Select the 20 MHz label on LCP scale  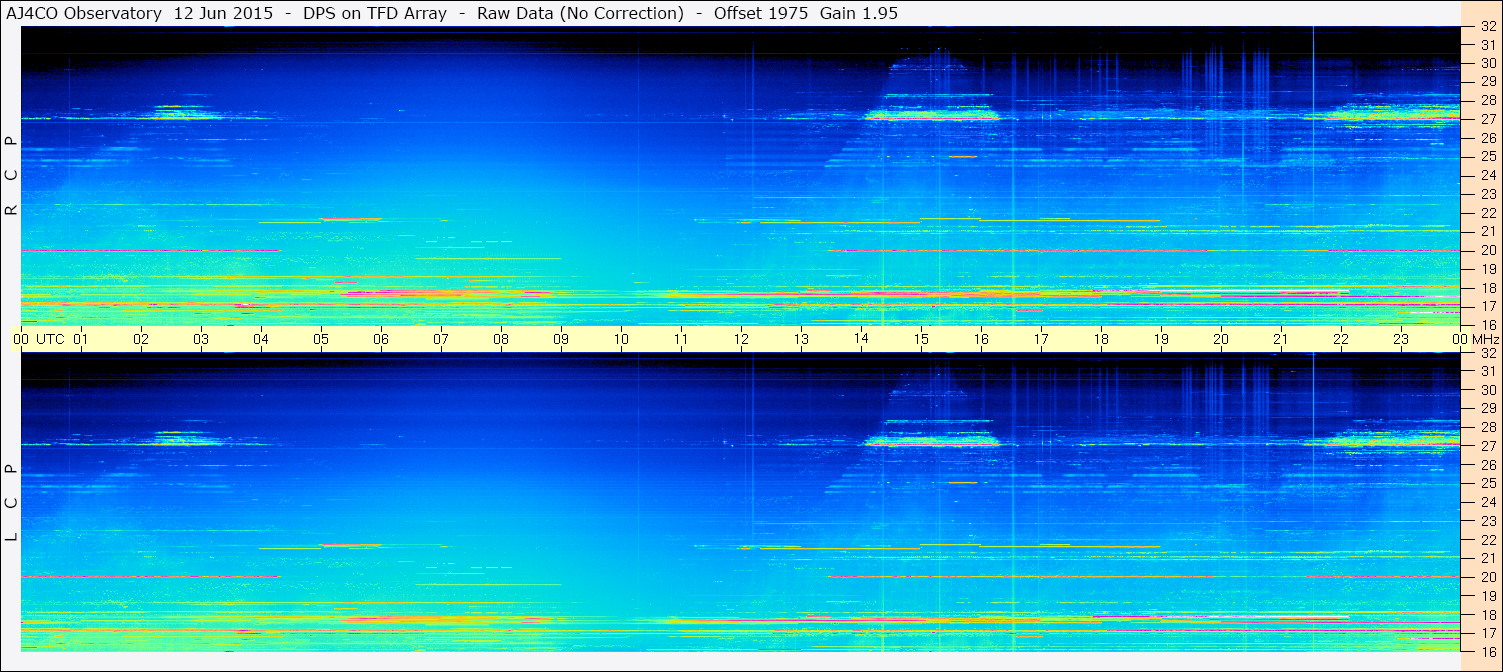[1487, 577]
